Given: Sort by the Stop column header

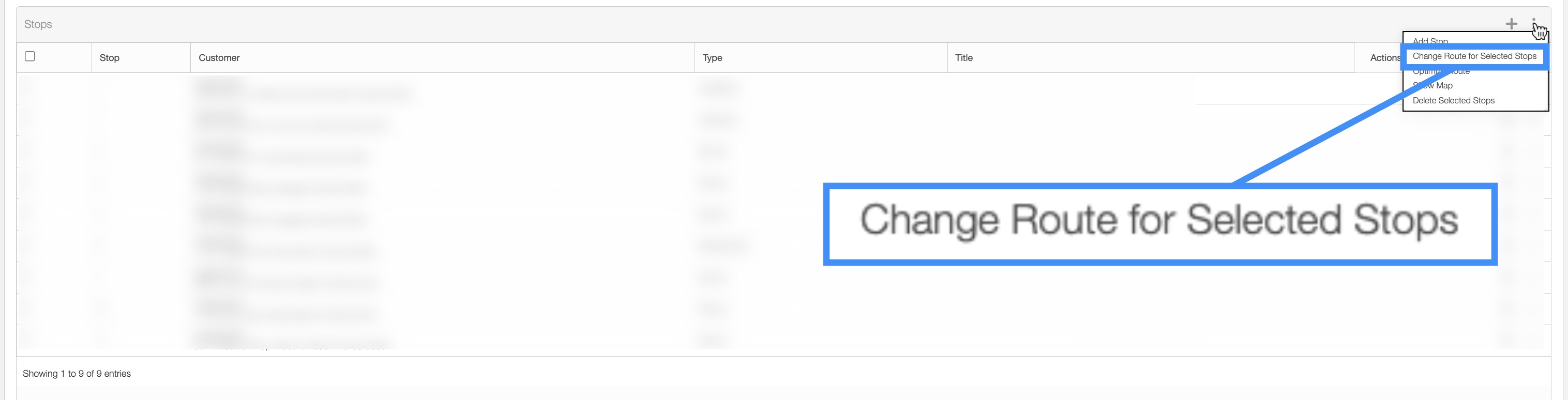Looking at the screenshot, I should coord(110,58).
